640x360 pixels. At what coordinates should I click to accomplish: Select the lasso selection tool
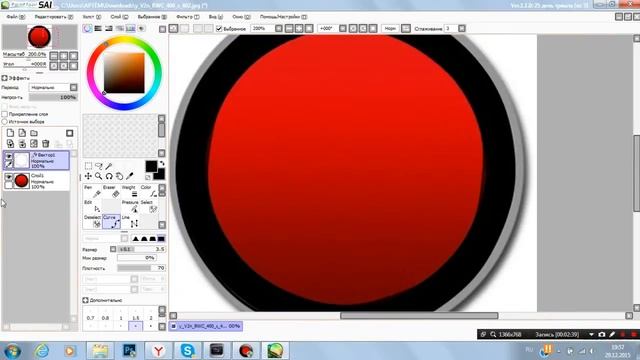click(98, 166)
